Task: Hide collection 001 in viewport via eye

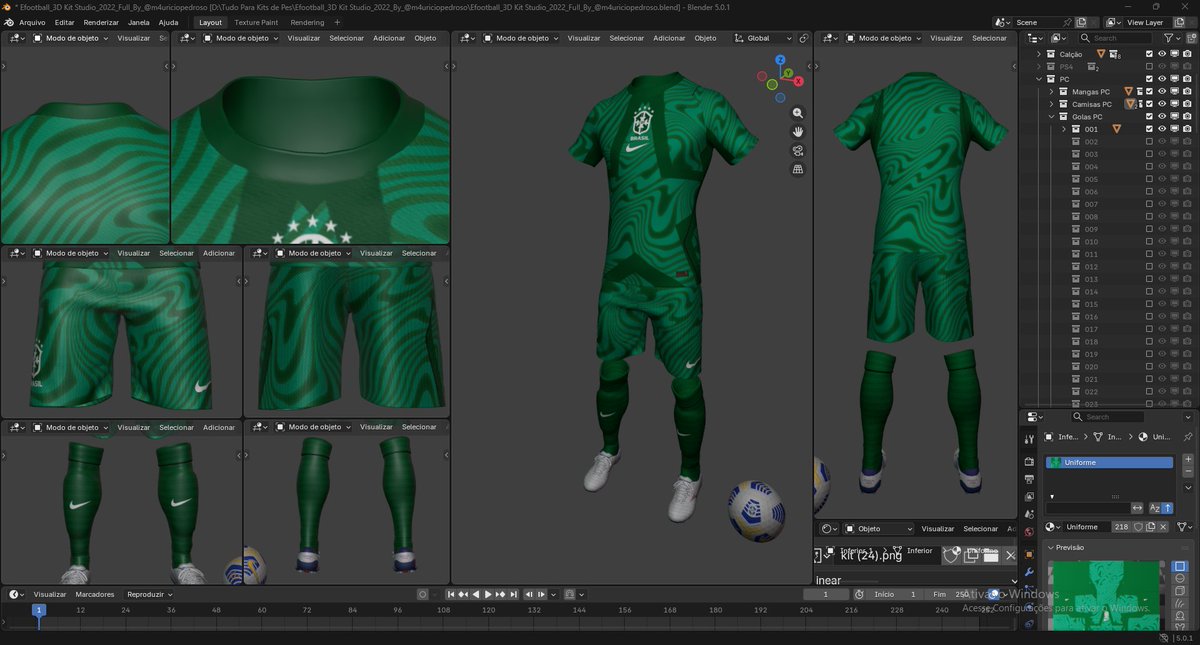Action: coord(1162,129)
